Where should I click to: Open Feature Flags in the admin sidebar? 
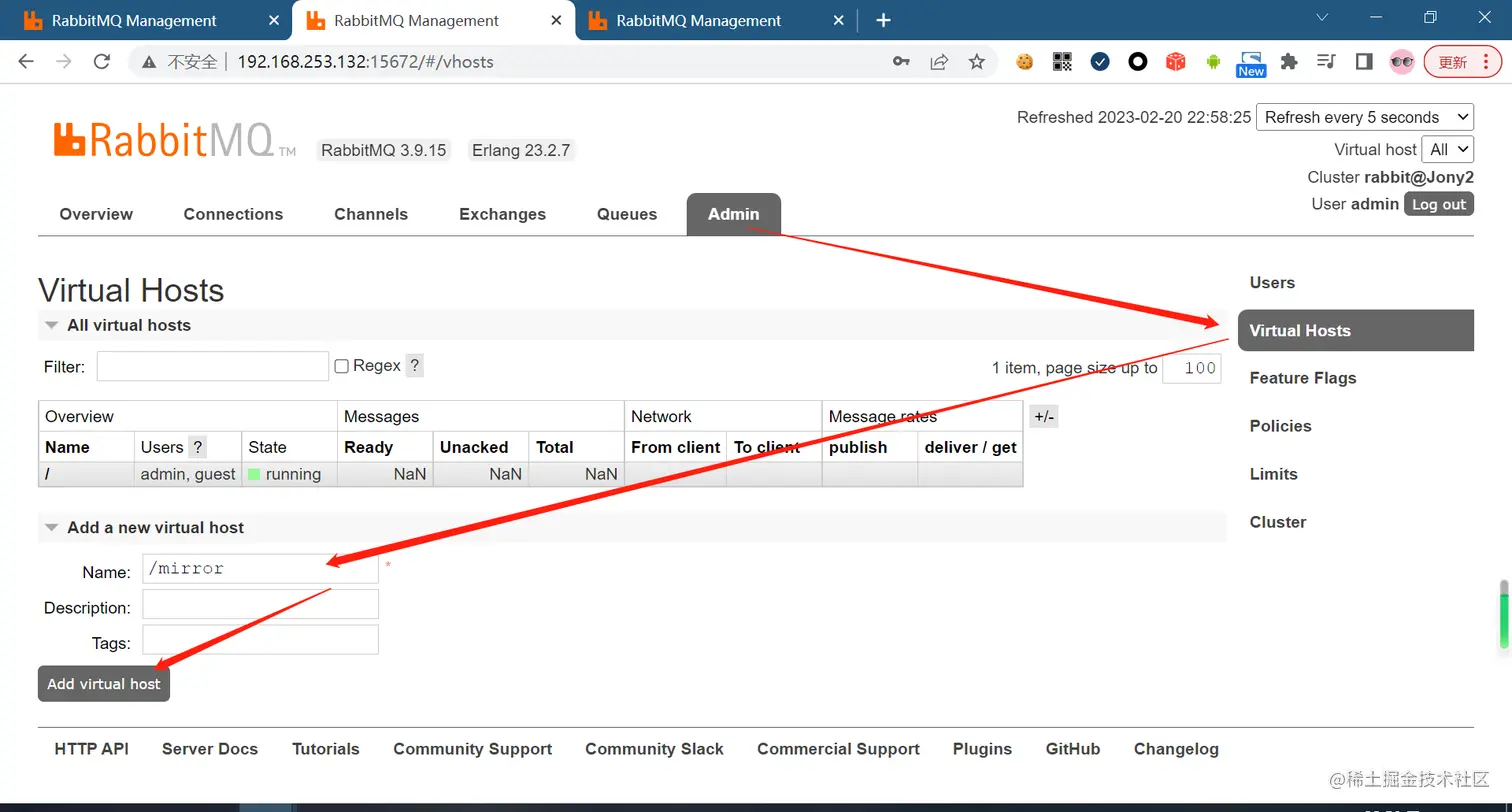point(1303,378)
